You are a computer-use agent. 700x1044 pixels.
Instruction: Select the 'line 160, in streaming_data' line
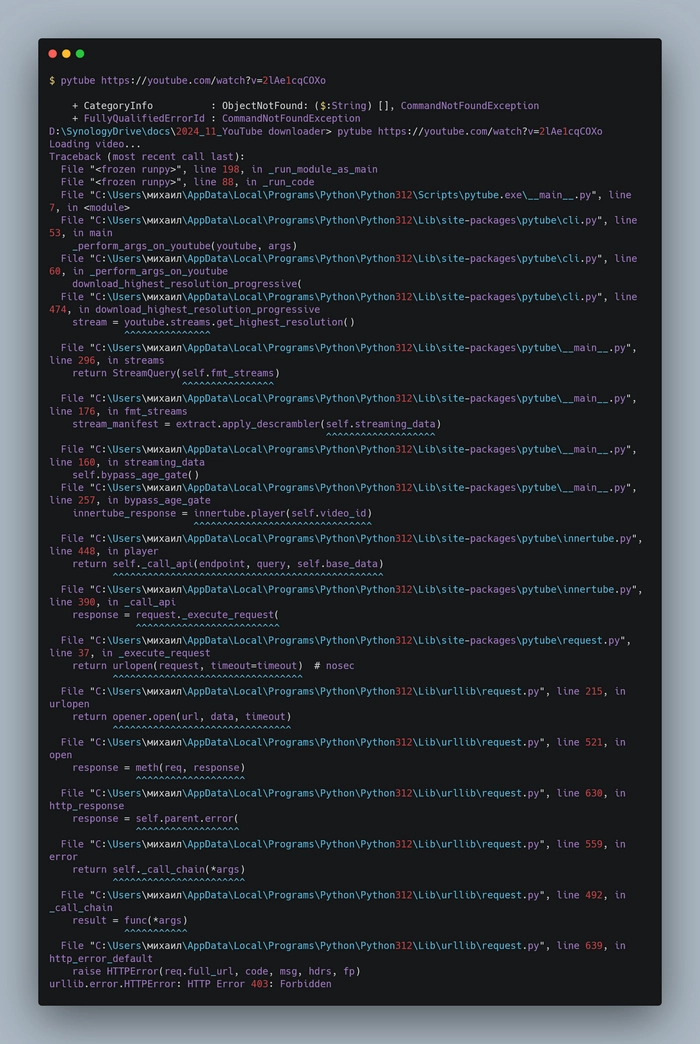tap(127, 462)
